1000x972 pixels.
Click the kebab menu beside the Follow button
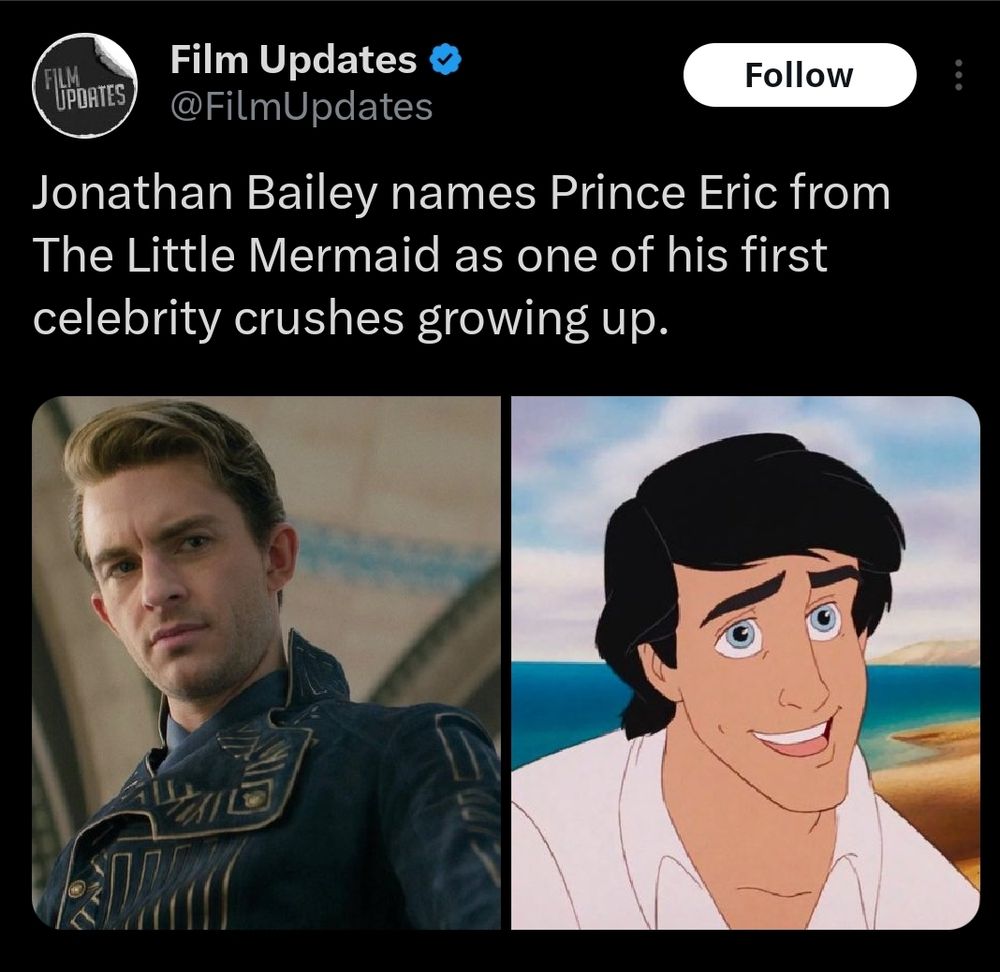coord(957,74)
